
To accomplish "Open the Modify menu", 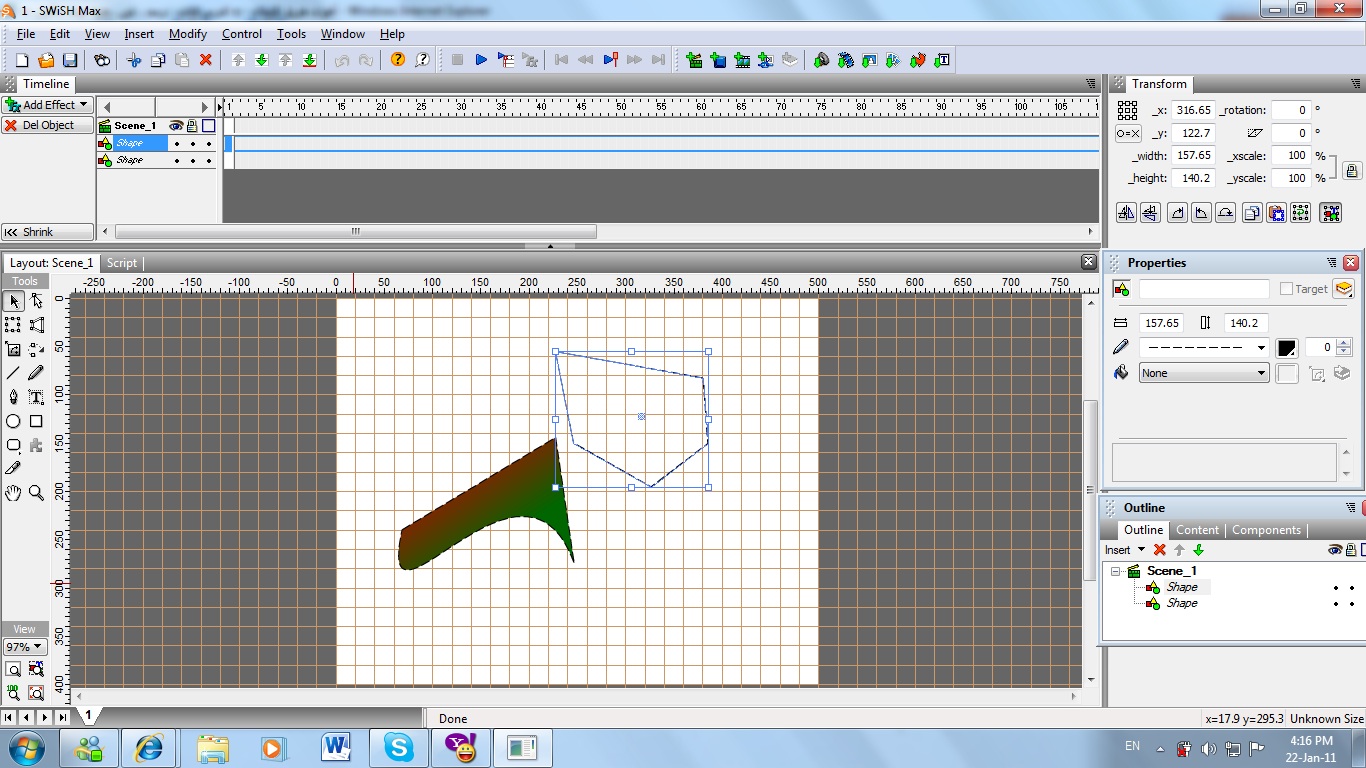I will coord(188,34).
